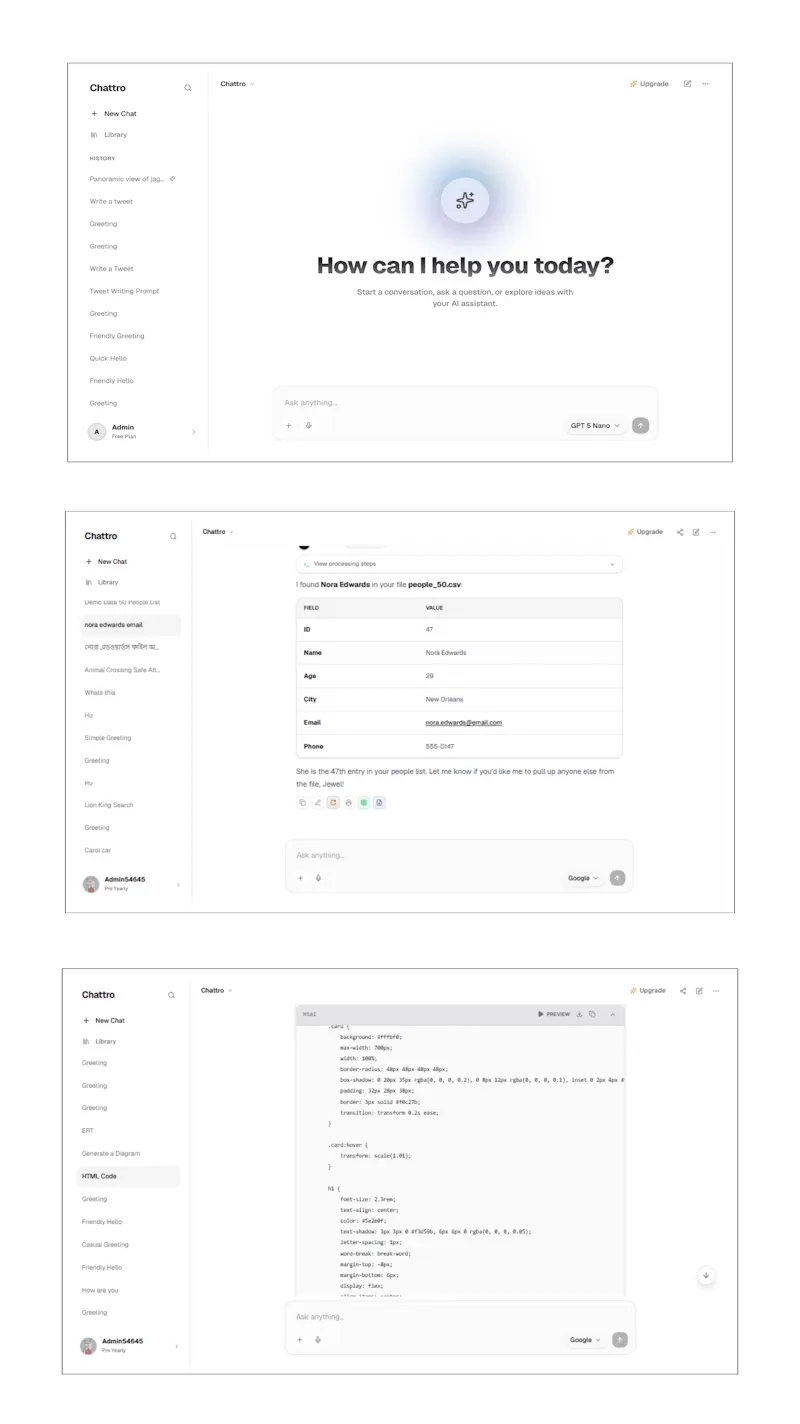Click Upgrade in the middle window header

(646, 532)
